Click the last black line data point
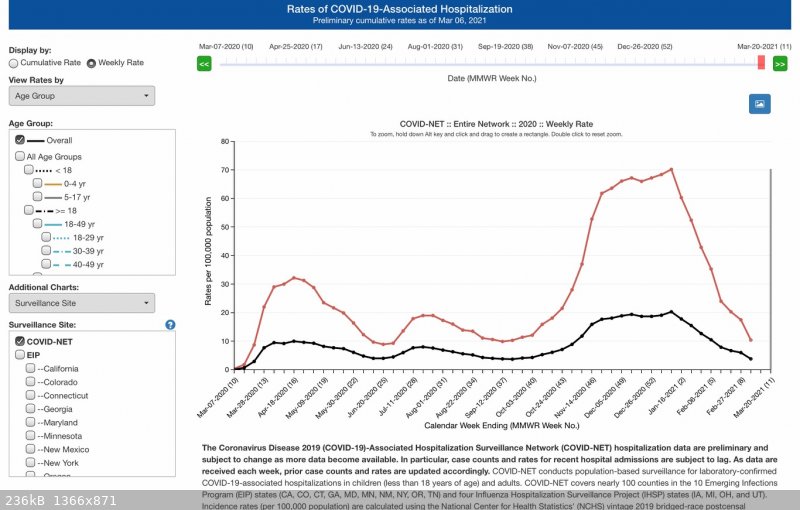Viewport: 800px width, 510px height. [751, 359]
